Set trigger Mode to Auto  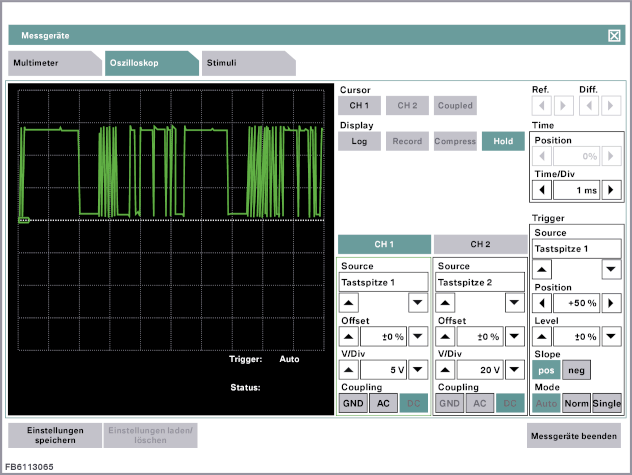point(546,403)
